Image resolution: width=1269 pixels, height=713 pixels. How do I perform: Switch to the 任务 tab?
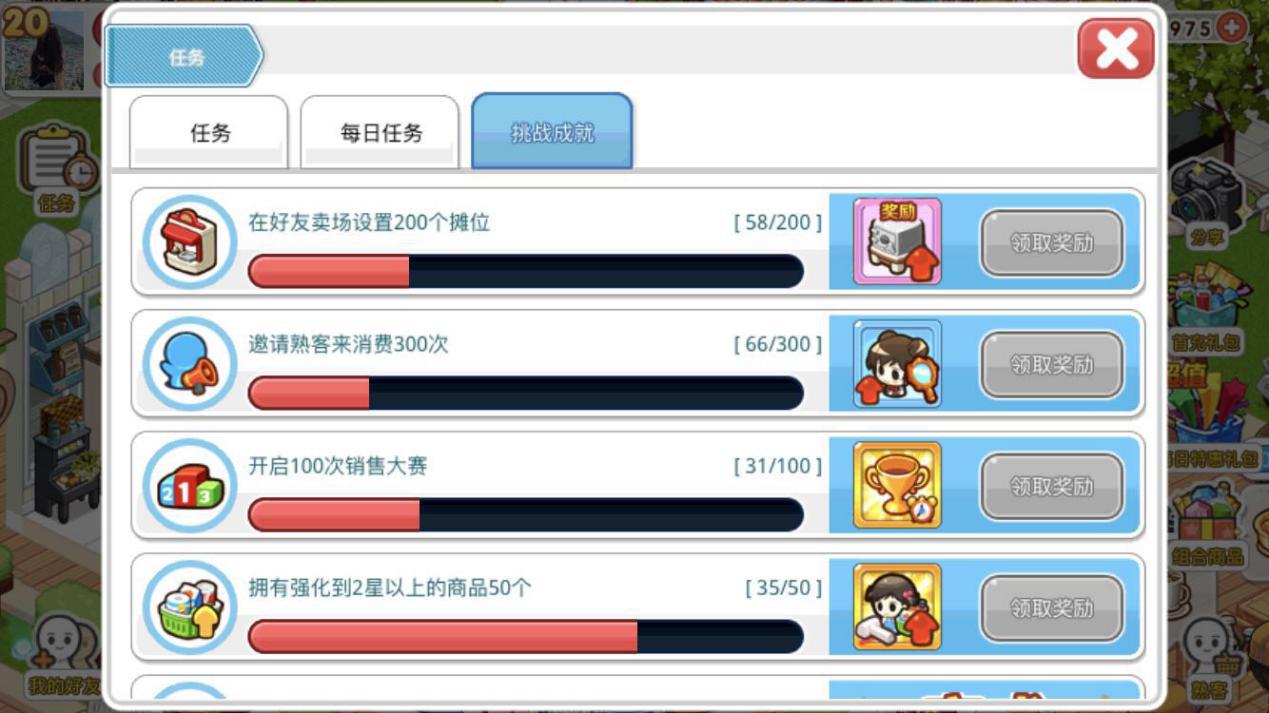210,132
